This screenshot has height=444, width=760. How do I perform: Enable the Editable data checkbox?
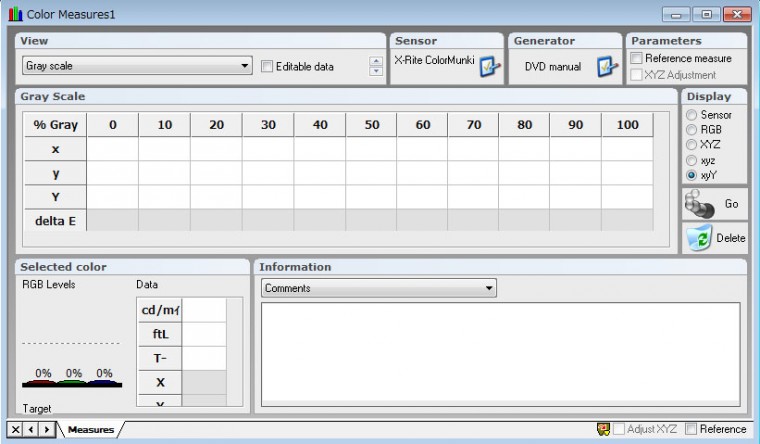click(267, 67)
